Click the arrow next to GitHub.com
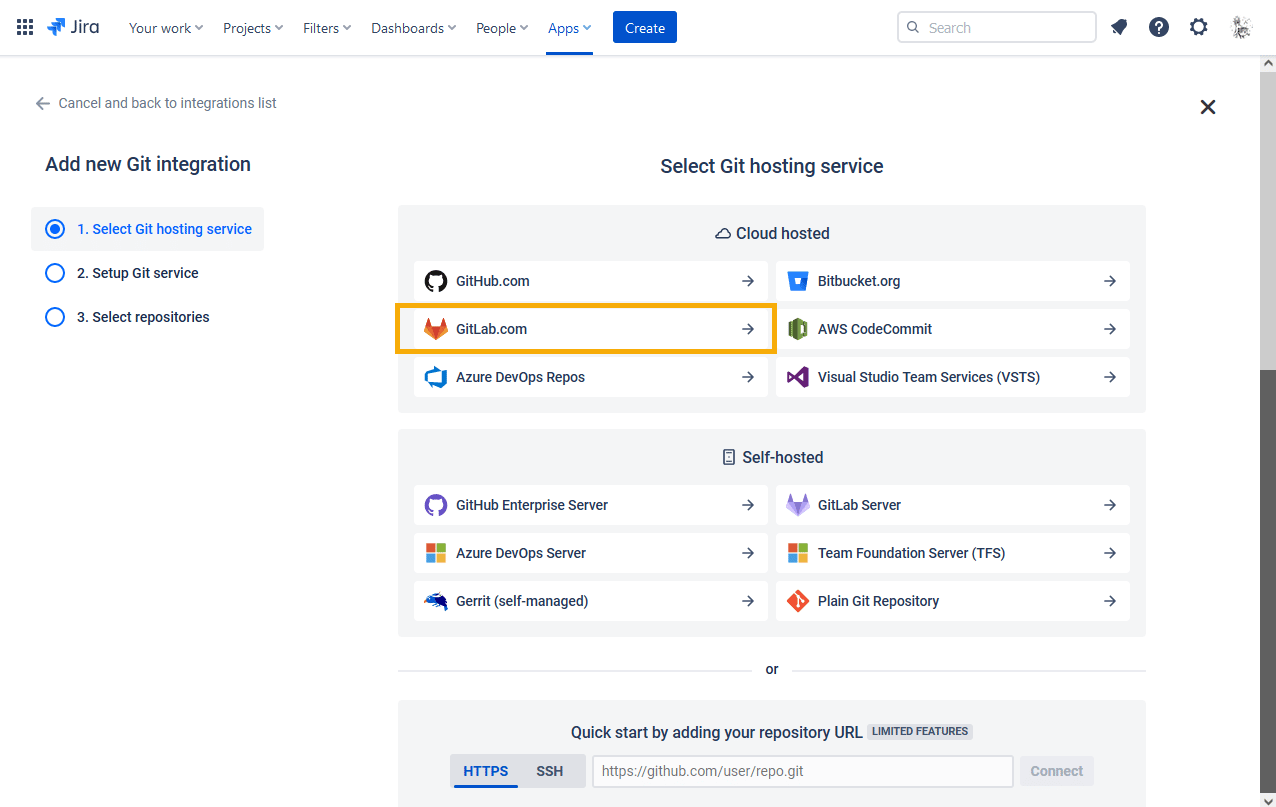 pos(748,281)
